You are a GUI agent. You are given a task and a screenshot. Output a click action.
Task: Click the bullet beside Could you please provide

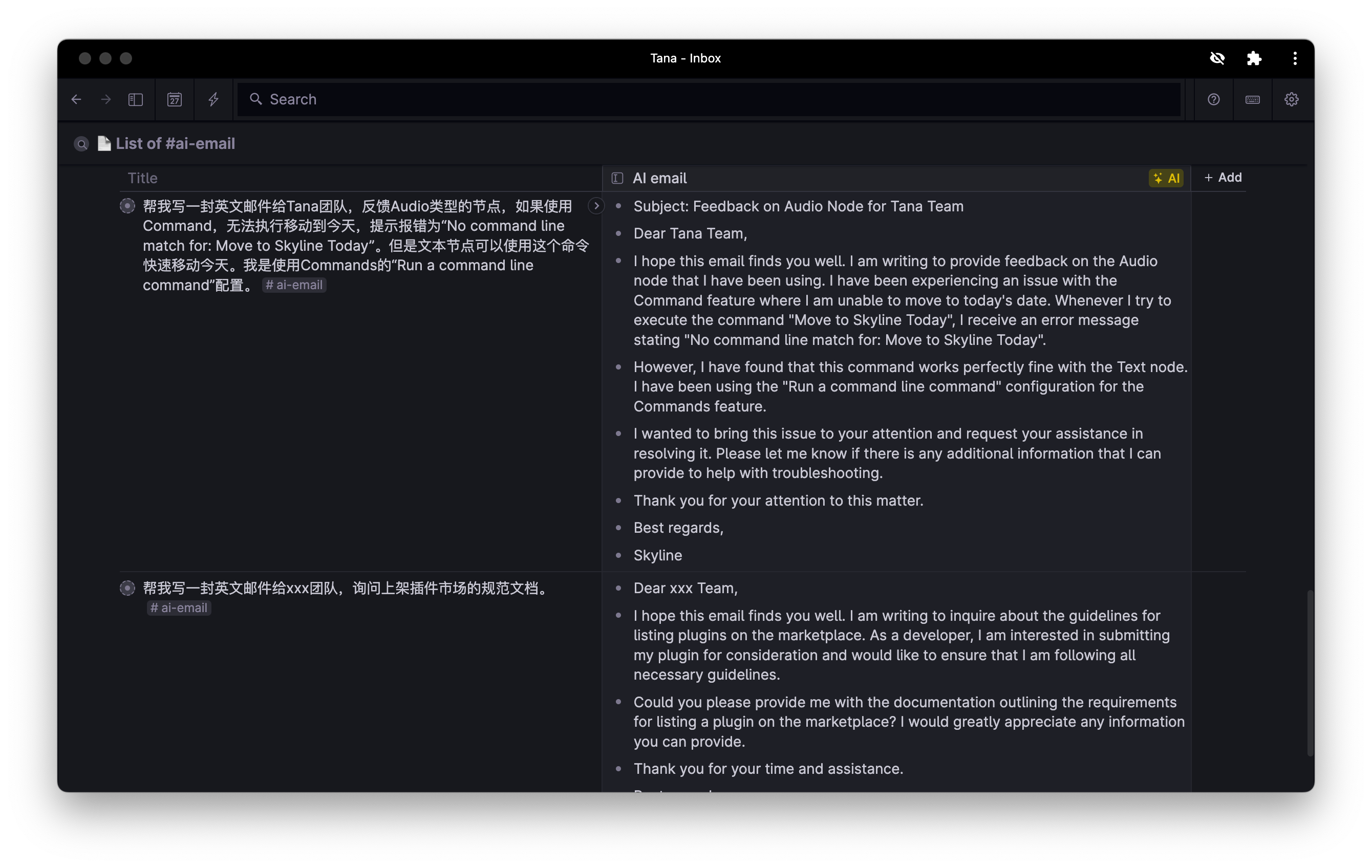[618, 702]
